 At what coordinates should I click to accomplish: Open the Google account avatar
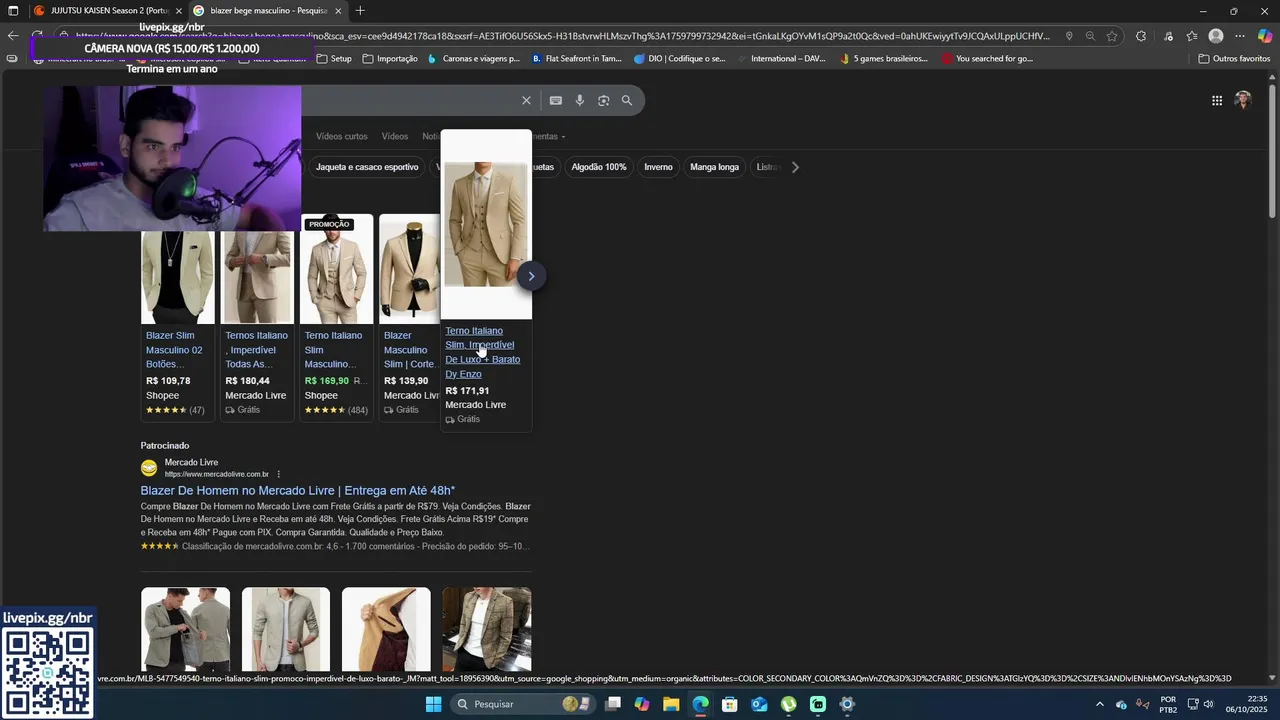point(1243,100)
